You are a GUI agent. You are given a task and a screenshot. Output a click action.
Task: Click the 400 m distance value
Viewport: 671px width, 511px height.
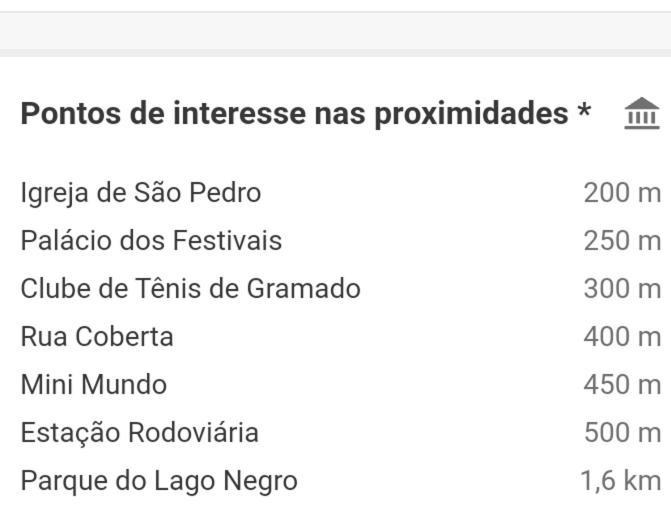(x=622, y=336)
